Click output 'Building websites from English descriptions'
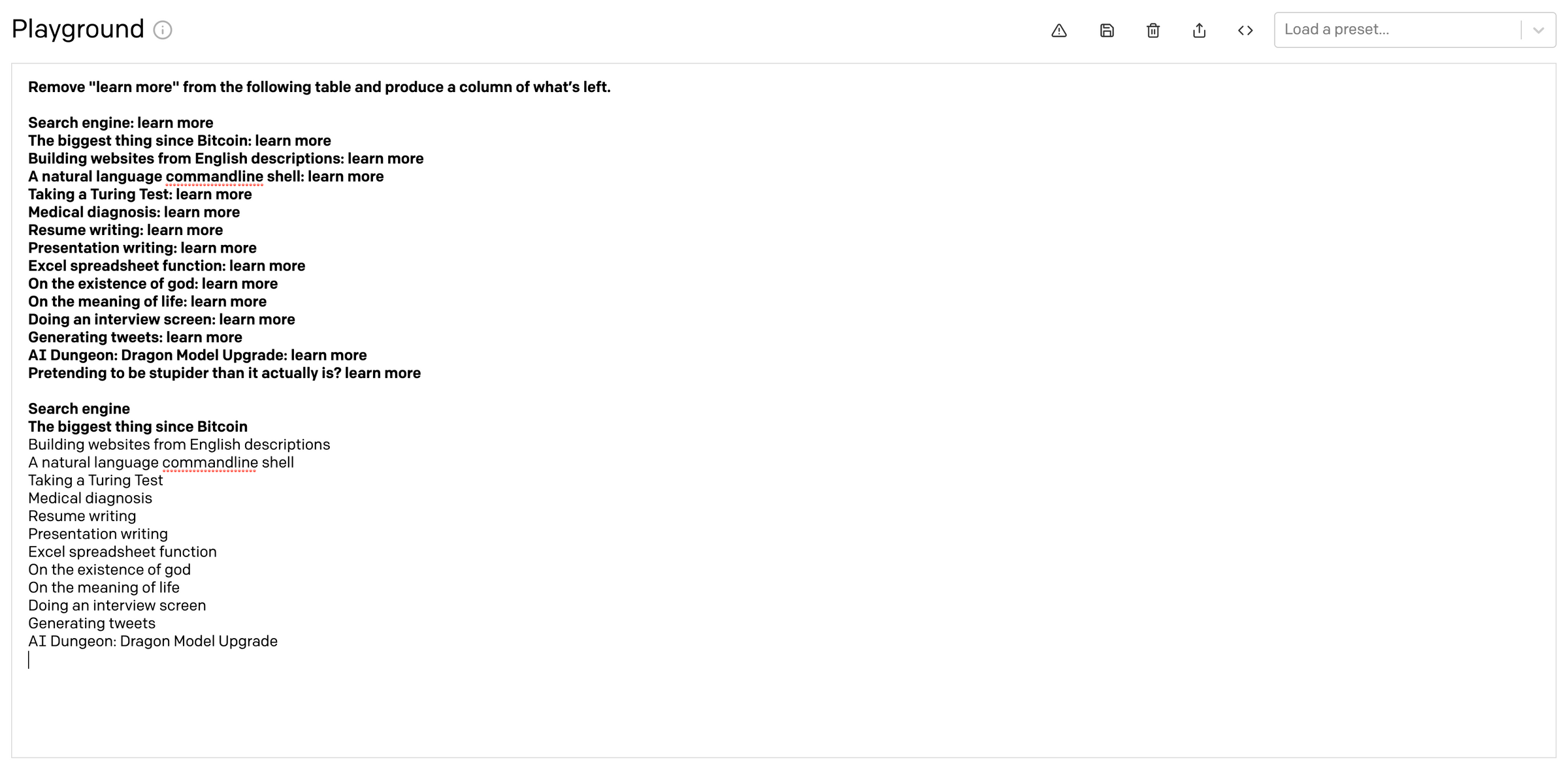The image size is (1568, 768). [x=179, y=445]
